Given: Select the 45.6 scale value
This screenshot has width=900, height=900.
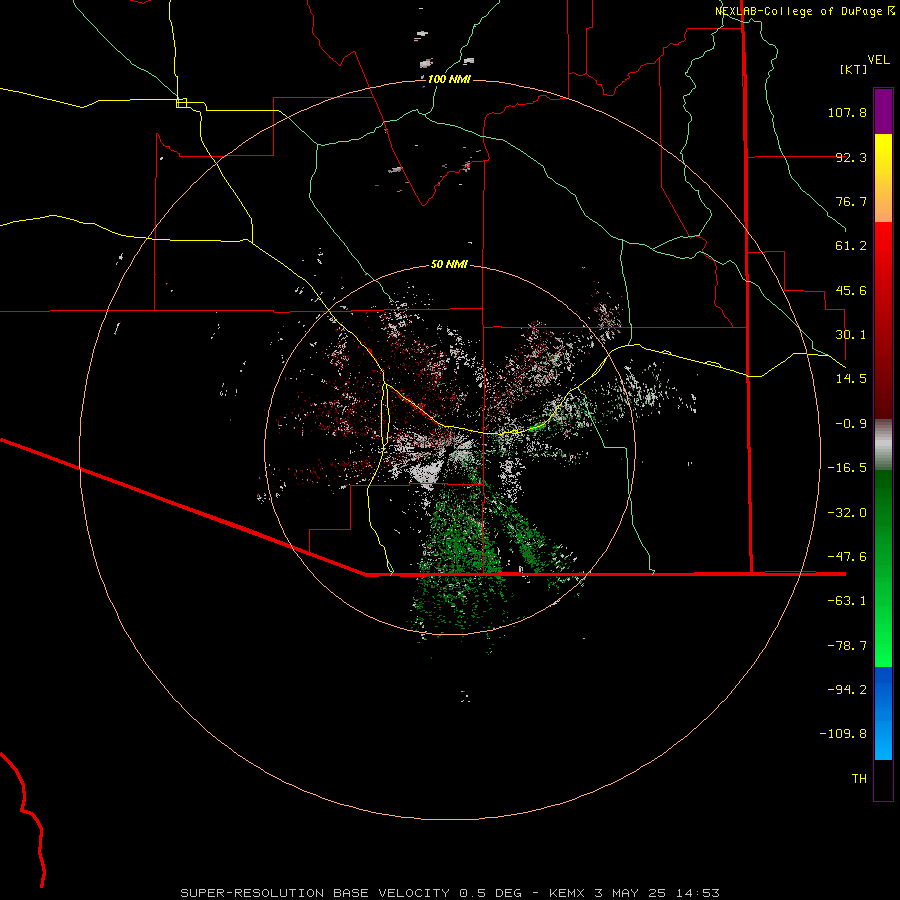Looking at the screenshot, I should click(851, 290).
